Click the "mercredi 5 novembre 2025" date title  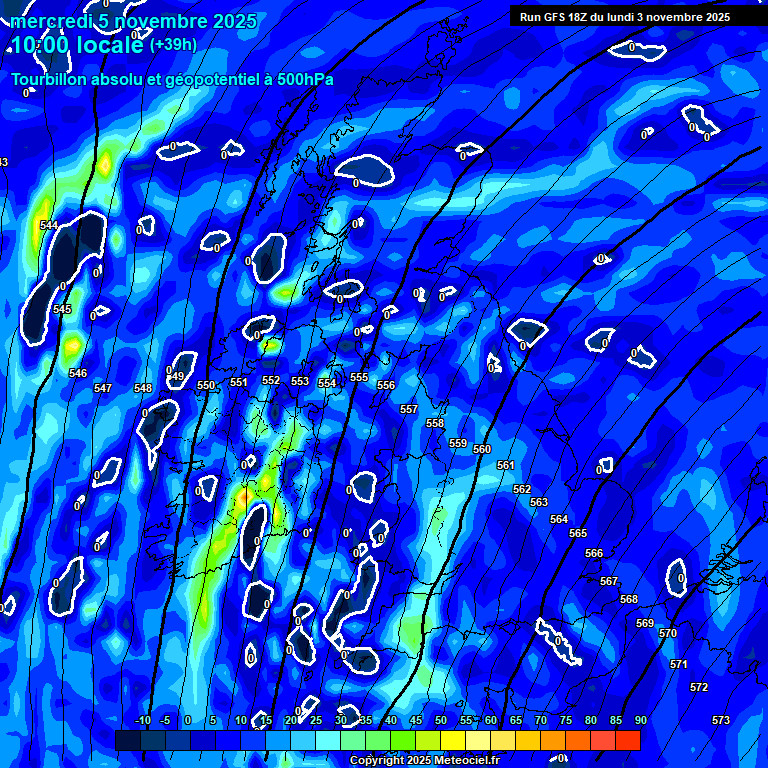tap(135, 21)
